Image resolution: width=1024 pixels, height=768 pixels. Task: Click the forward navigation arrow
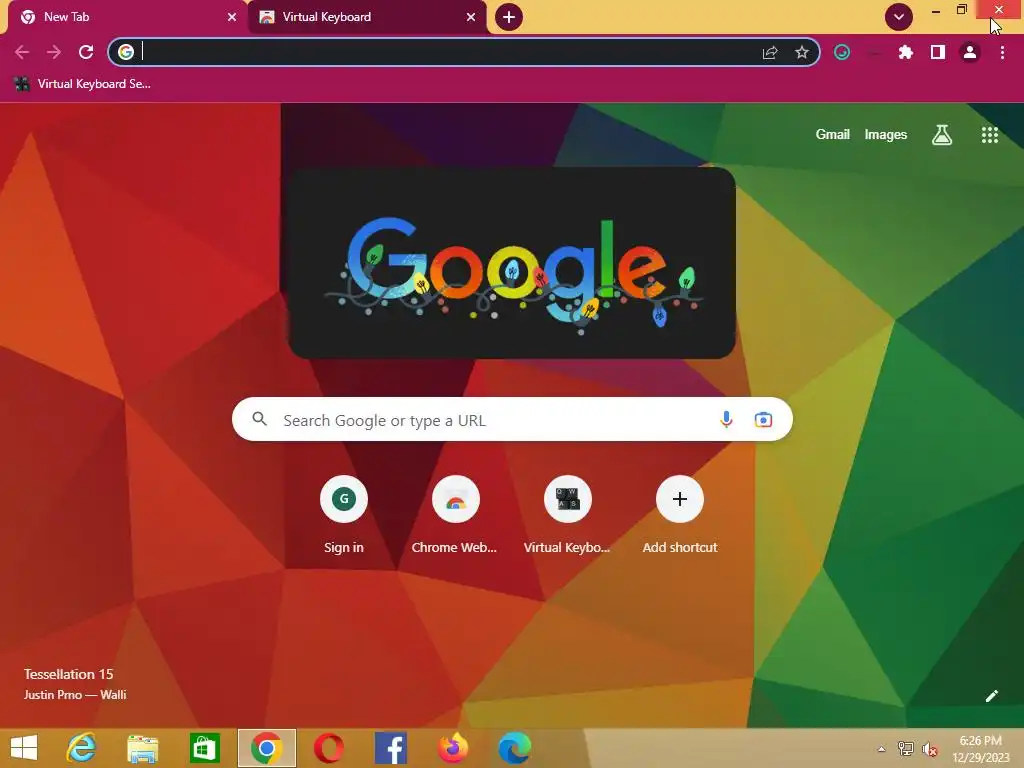point(54,52)
